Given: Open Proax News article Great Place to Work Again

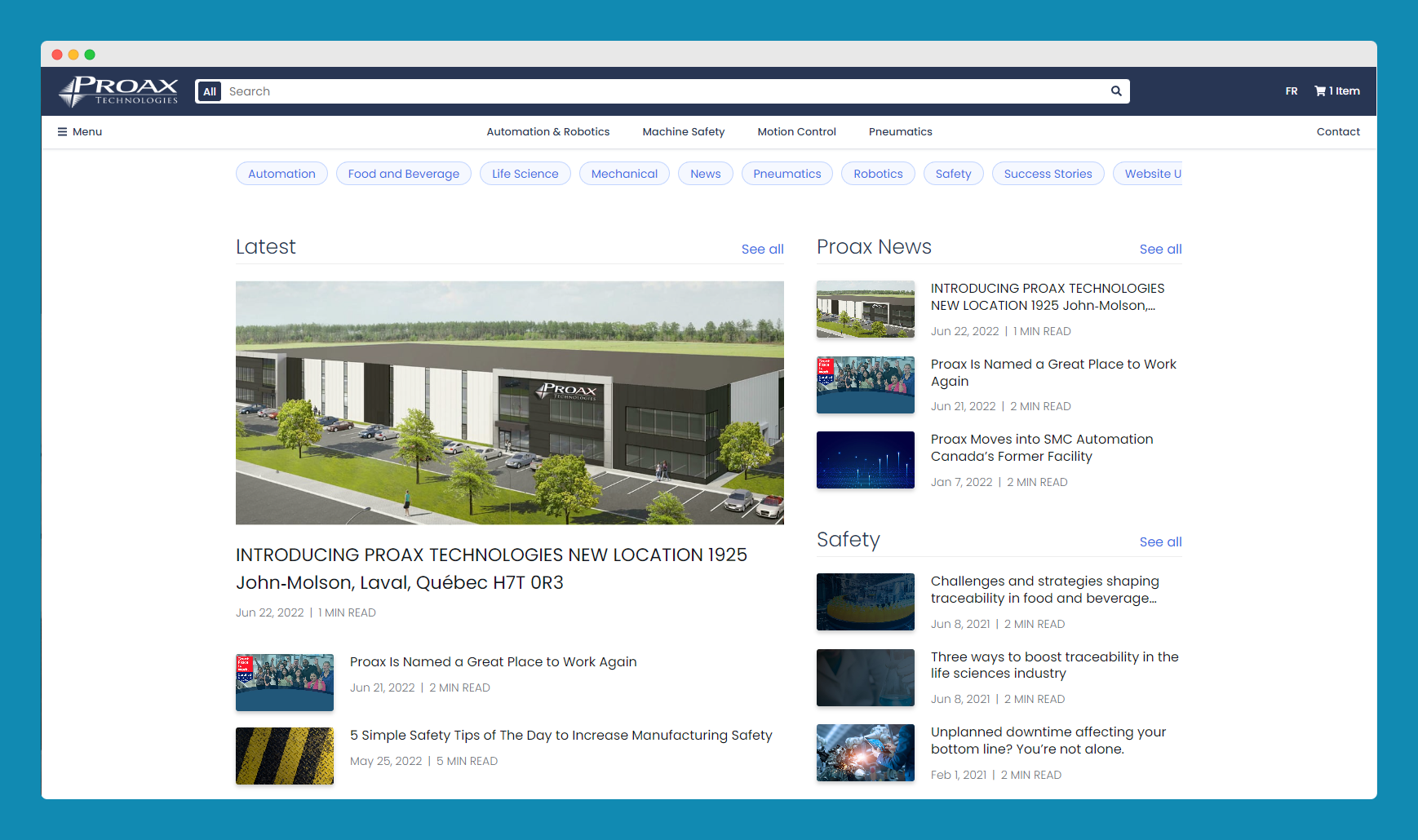Looking at the screenshot, I should (1053, 373).
